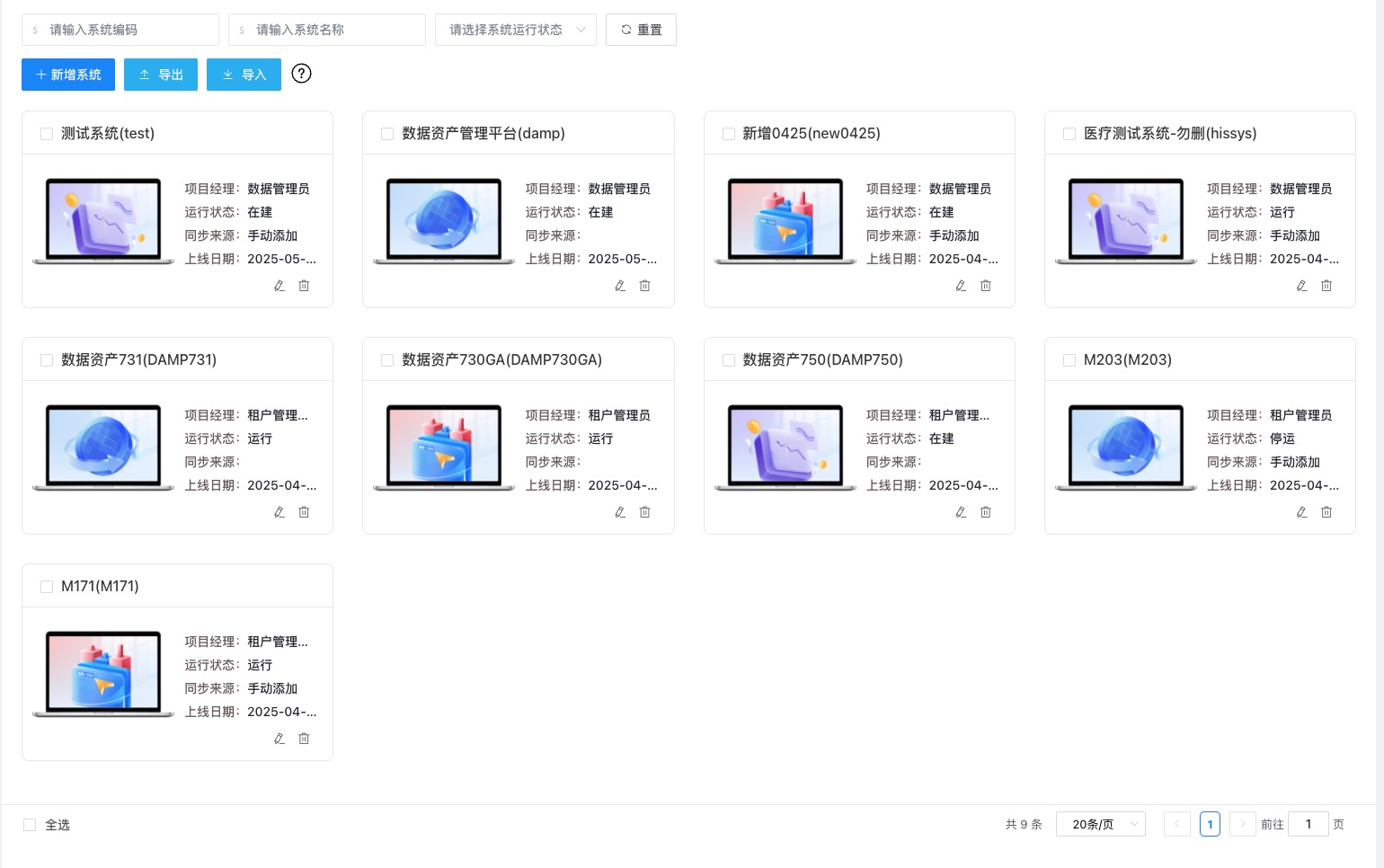Screen dimensions: 1384x868
Task: Click trash icon on 医疗测试系统-勿删(hissys) card
Action: coord(1326,286)
